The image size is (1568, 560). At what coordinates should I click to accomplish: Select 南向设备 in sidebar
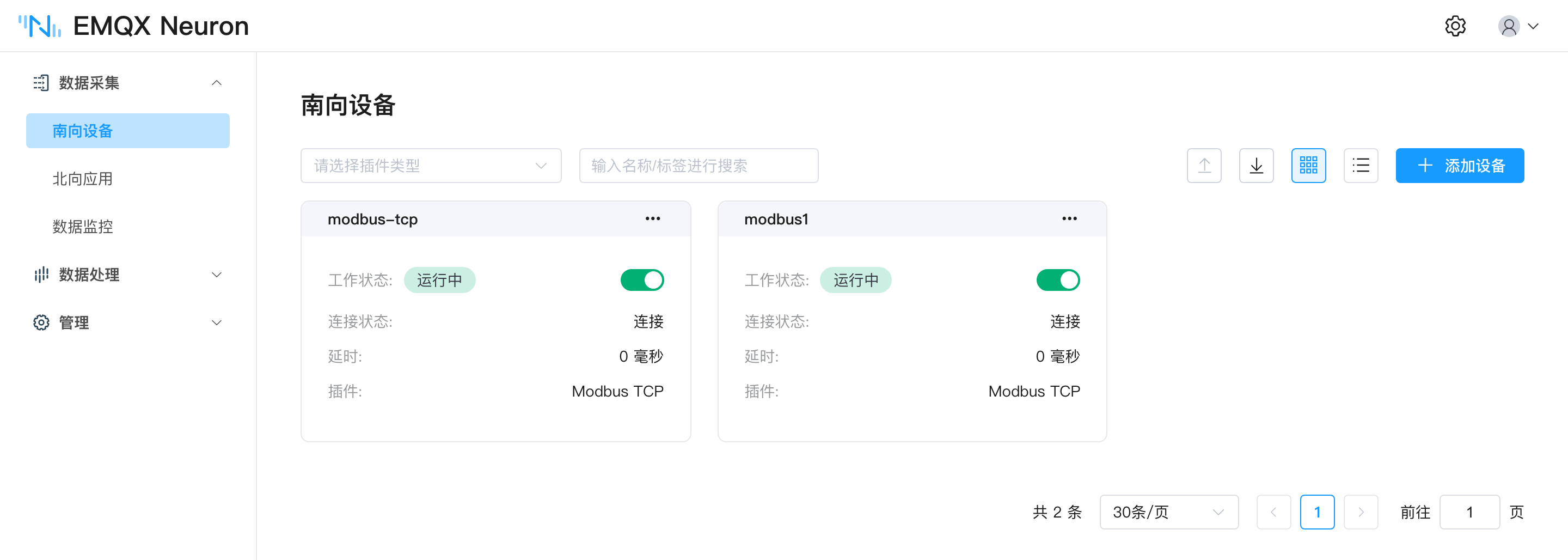tap(128, 130)
